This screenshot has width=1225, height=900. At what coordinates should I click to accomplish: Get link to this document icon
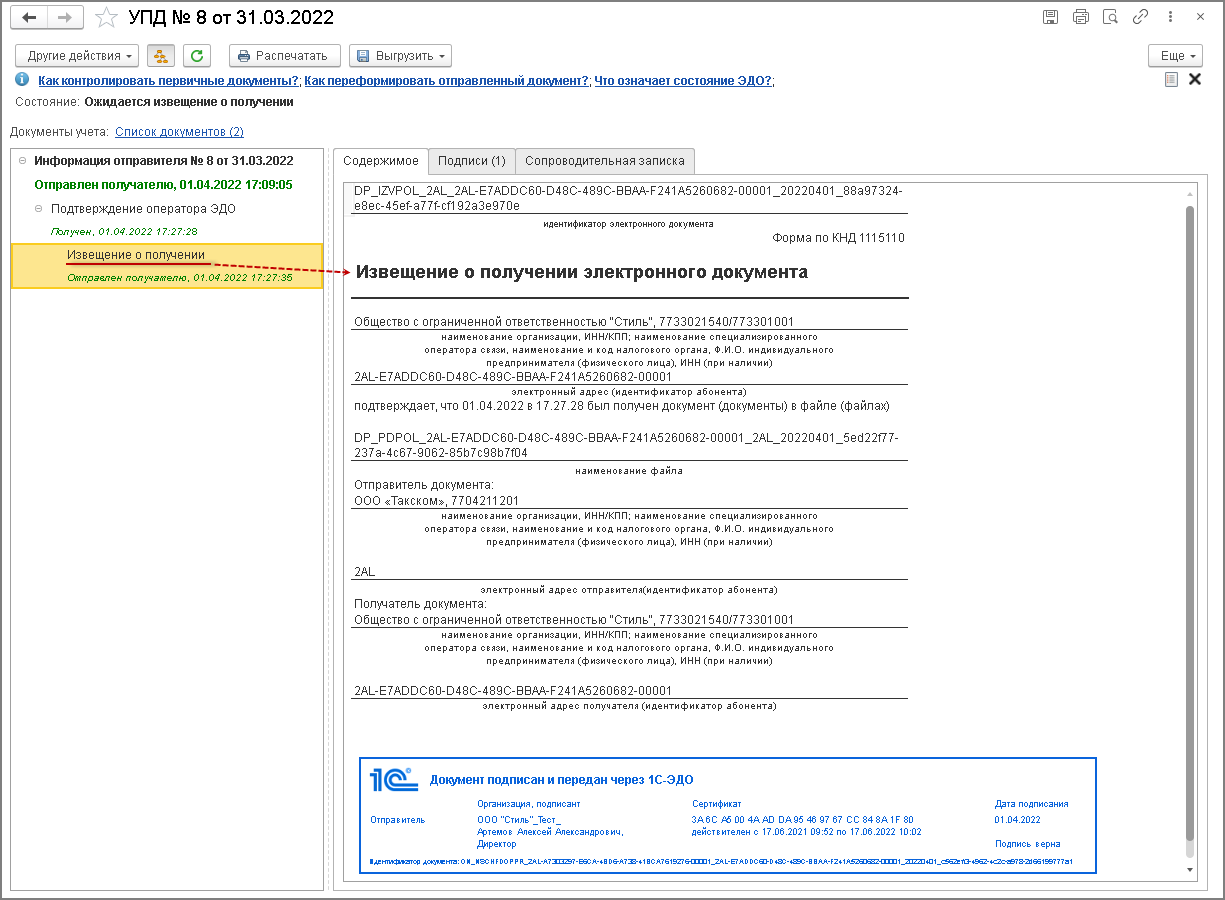point(1140,17)
